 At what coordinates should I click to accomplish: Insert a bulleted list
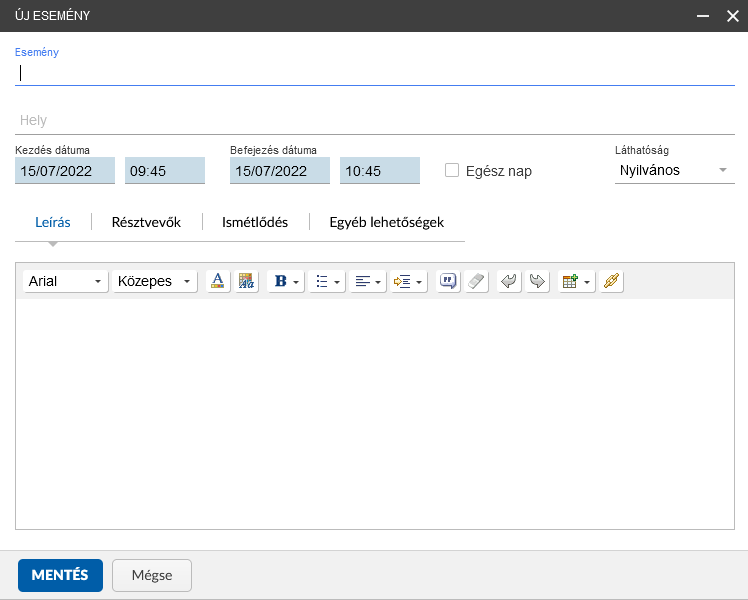coord(322,281)
